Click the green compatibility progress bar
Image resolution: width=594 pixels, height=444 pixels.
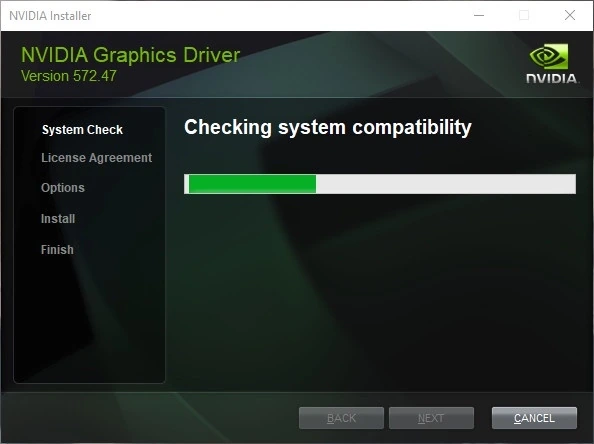click(x=380, y=184)
